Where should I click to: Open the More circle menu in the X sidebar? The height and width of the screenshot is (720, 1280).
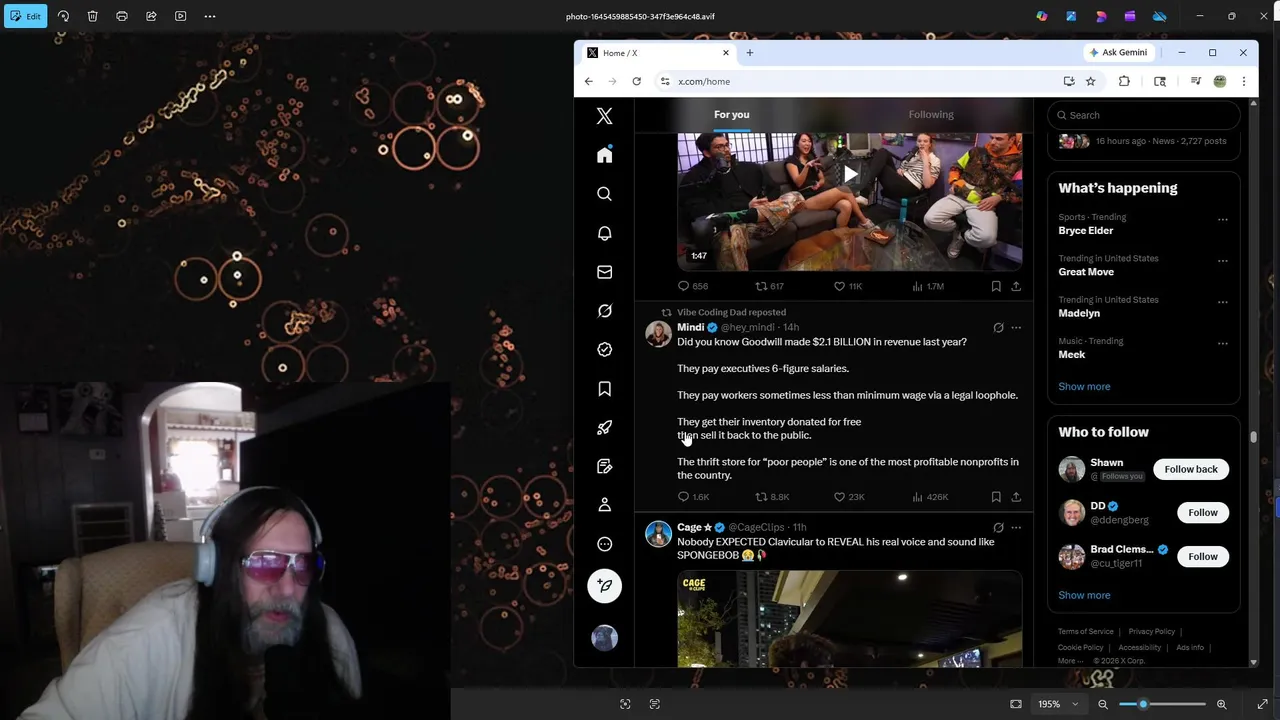[604, 544]
